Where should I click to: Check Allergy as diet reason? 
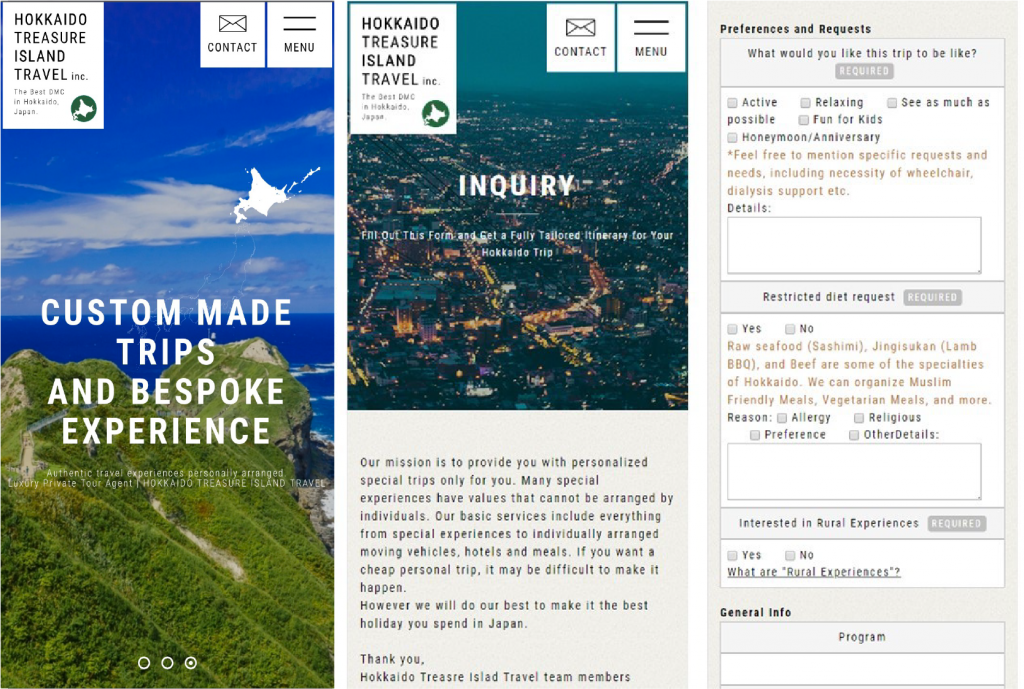tap(782, 418)
